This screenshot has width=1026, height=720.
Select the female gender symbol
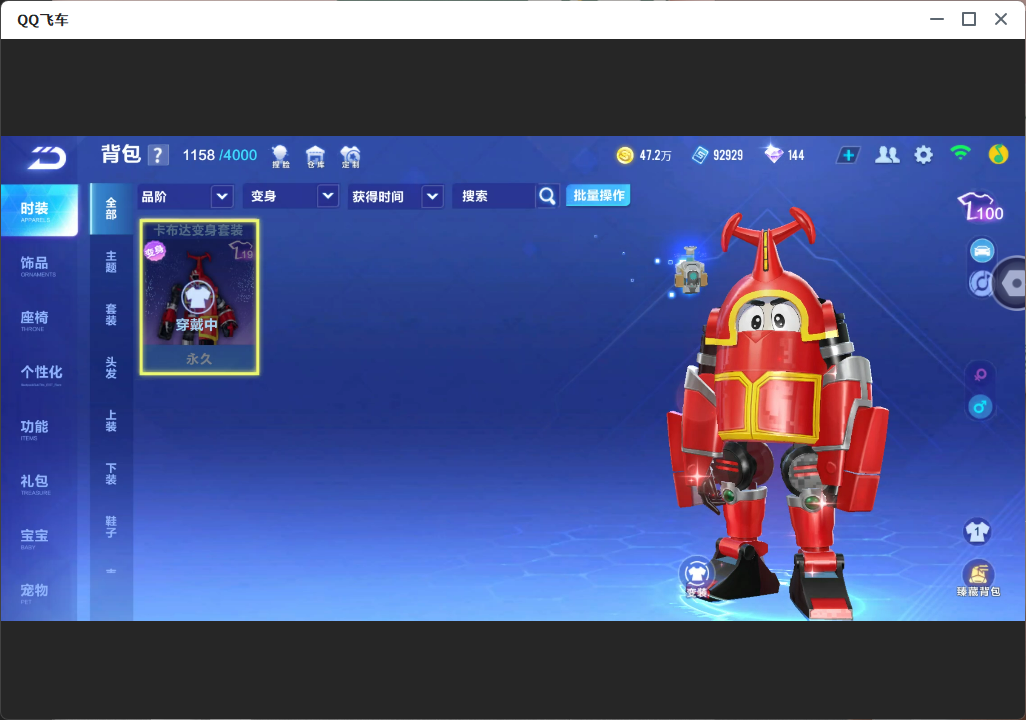[980, 374]
